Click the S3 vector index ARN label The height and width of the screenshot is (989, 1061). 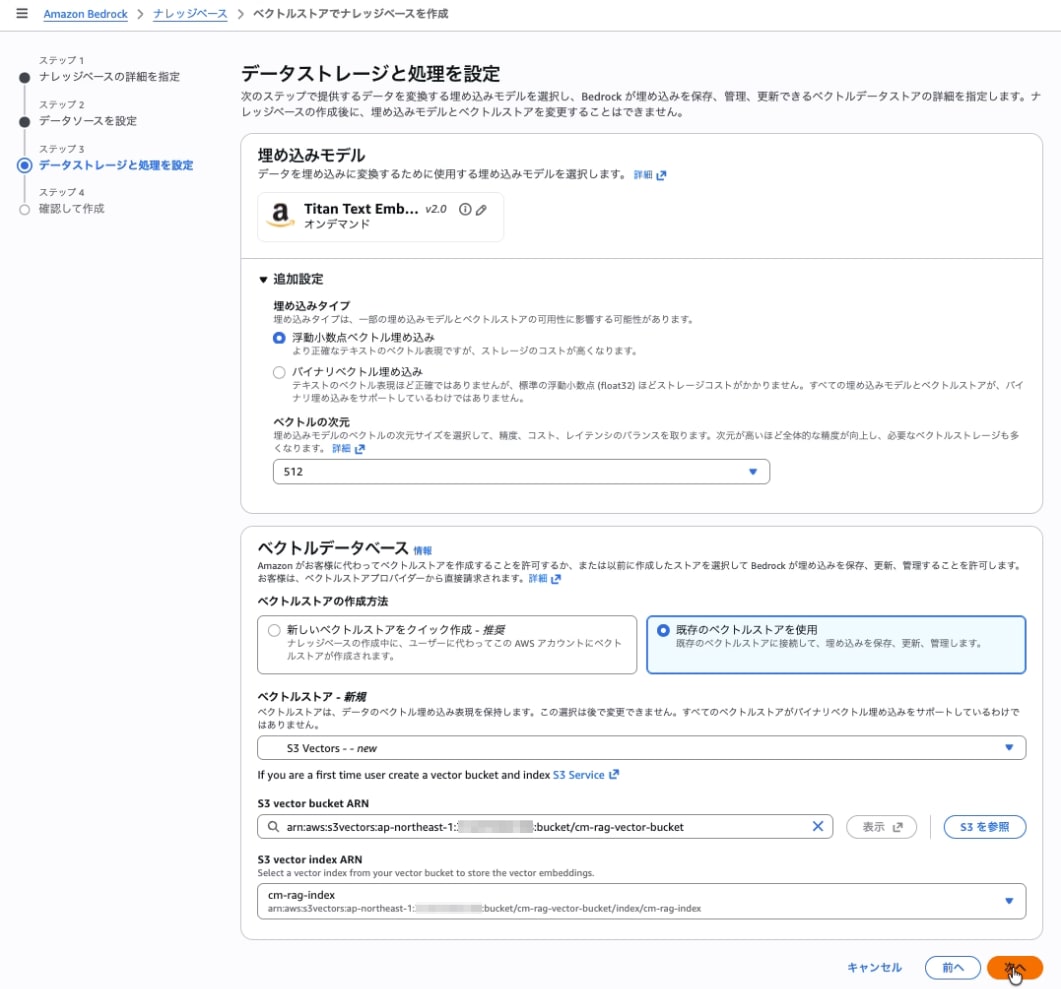(310, 859)
